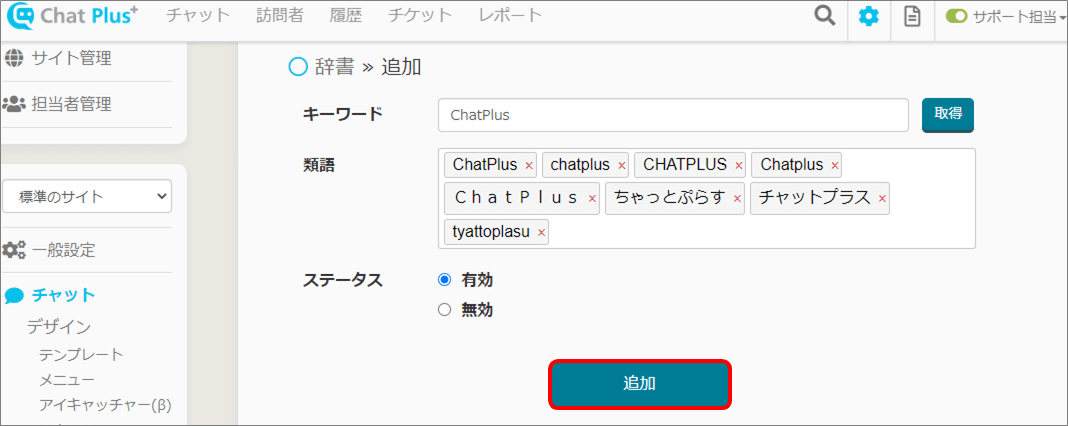Click the gears icon beside 一般設定

pyautogui.click(x=14, y=250)
